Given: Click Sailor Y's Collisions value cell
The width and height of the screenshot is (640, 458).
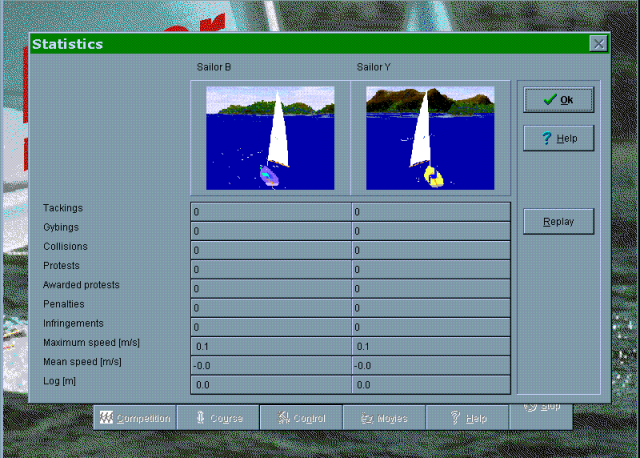Looking at the screenshot, I should click(x=431, y=250).
